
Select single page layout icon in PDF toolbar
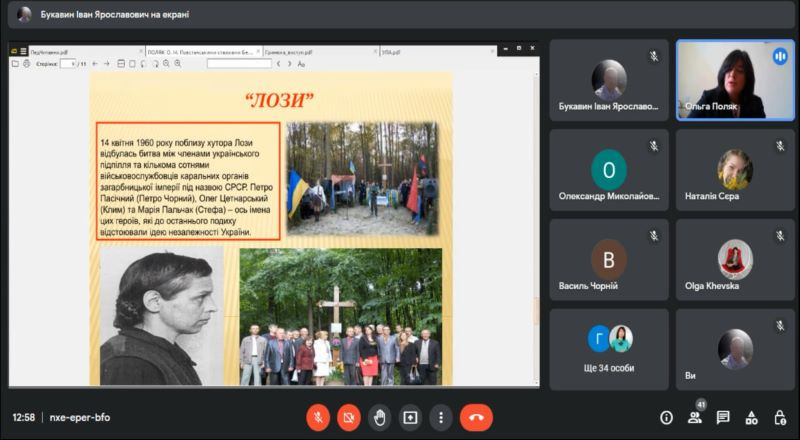click(132, 64)
